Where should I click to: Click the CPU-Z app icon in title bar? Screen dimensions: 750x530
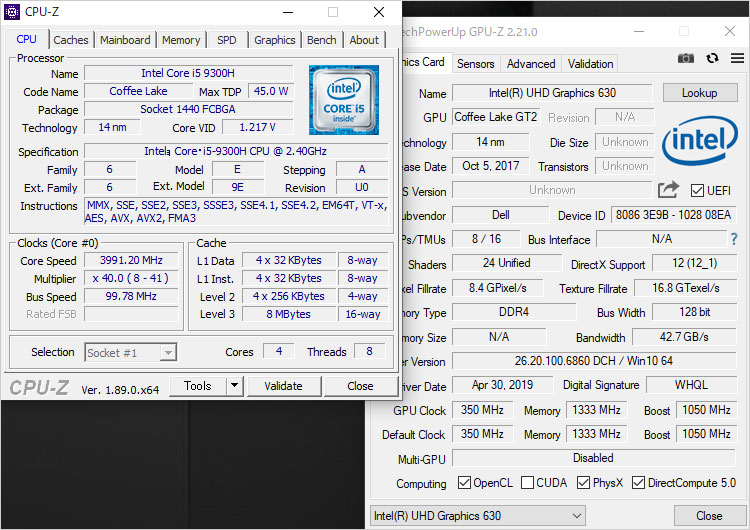tap(12, 11)
